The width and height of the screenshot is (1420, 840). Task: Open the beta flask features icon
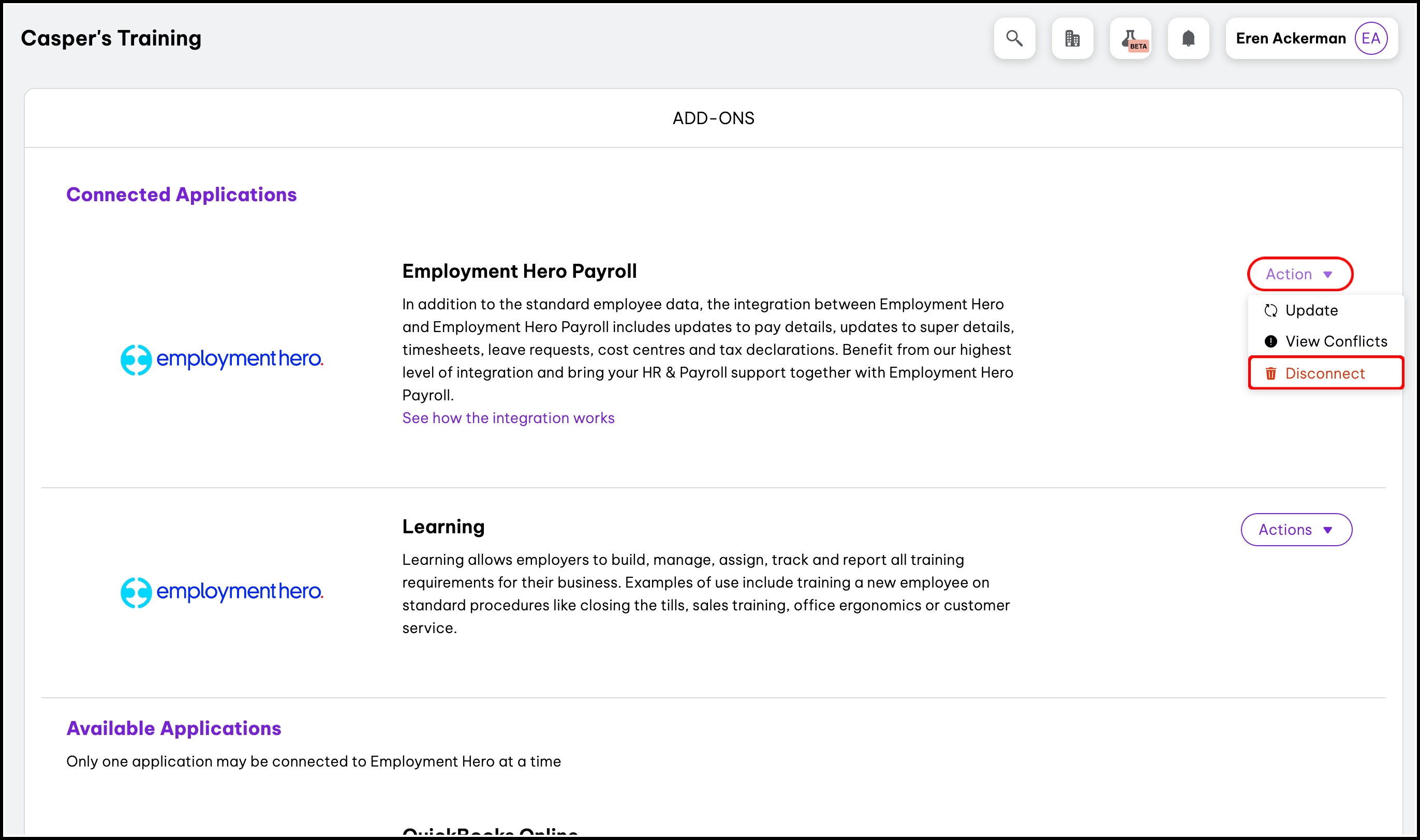(1131, 38)
